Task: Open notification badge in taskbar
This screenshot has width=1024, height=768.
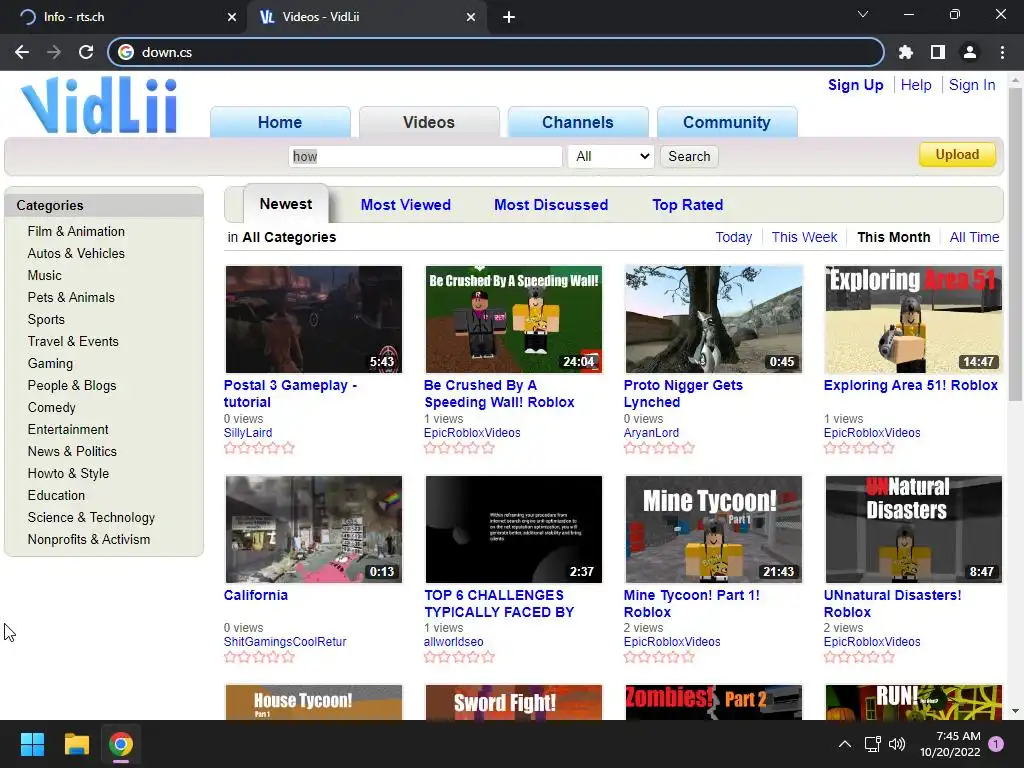Action: click(996, 744)
